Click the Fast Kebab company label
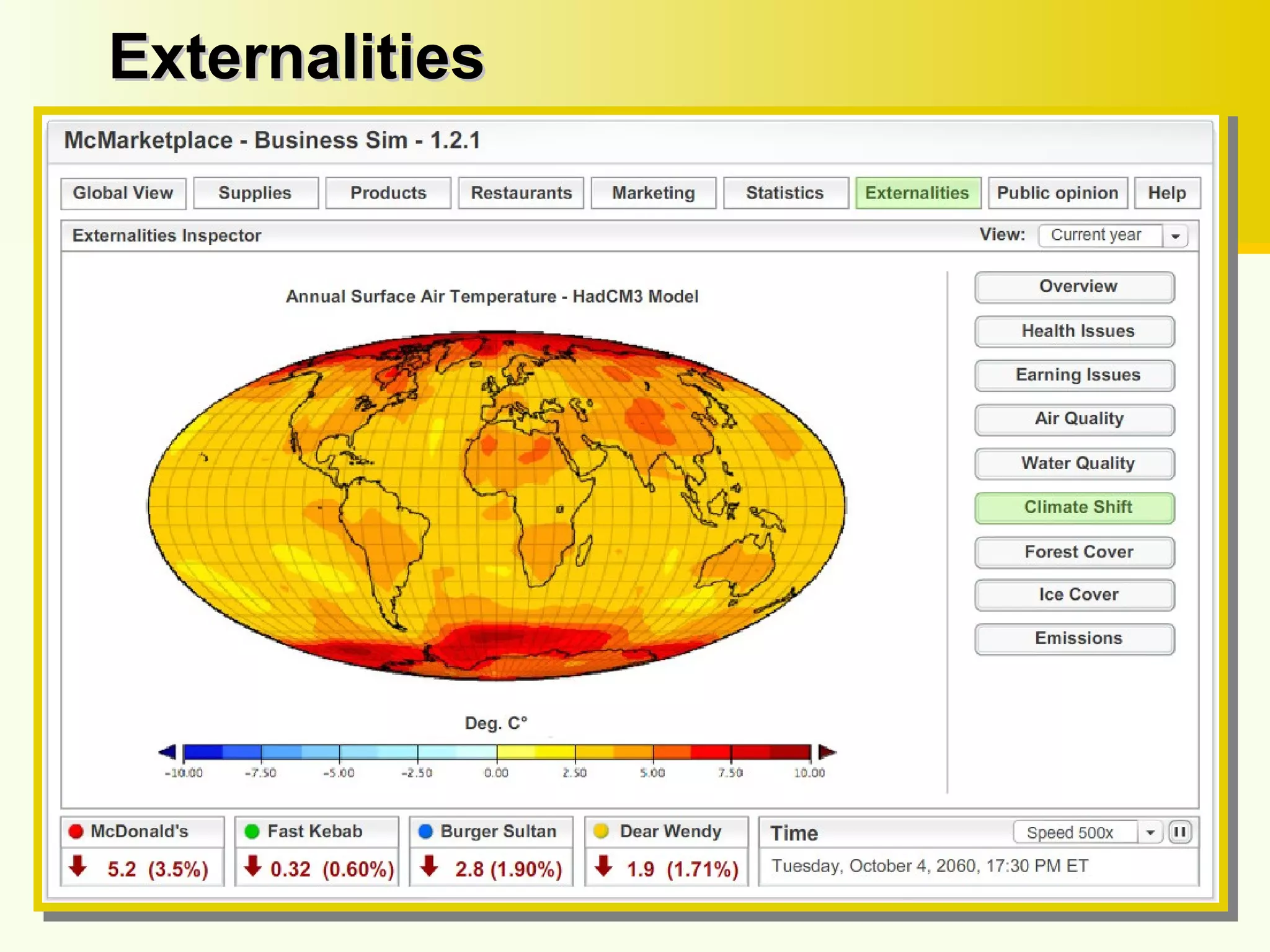This screenshot has width=1270, height=952. point(315,831)
